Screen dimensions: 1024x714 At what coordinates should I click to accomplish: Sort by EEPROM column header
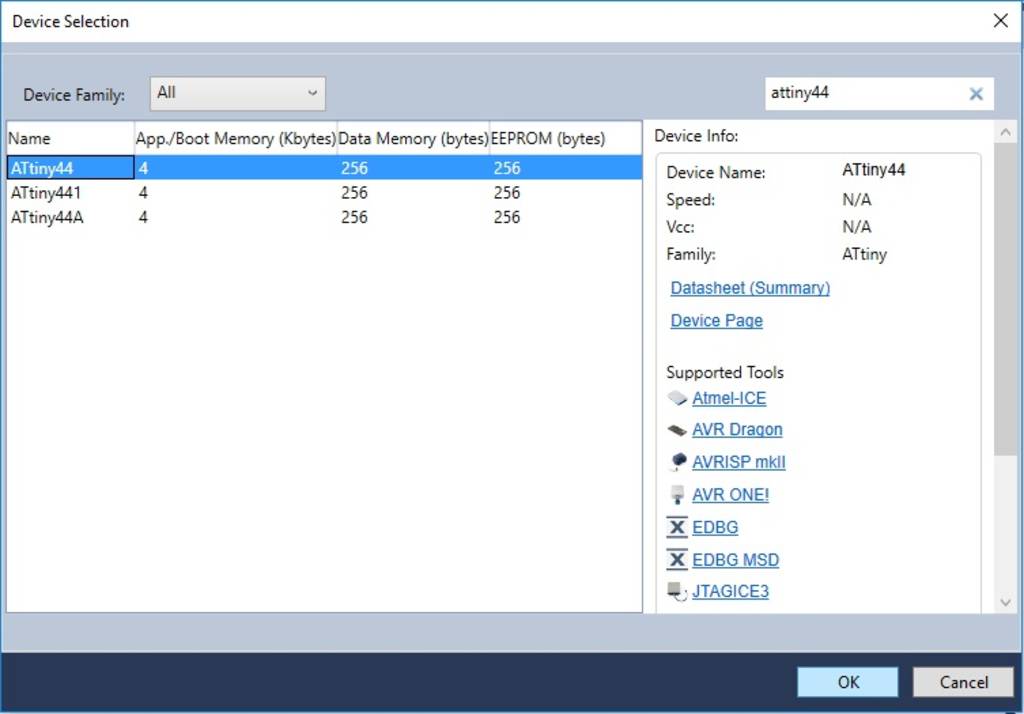(565, 138)
